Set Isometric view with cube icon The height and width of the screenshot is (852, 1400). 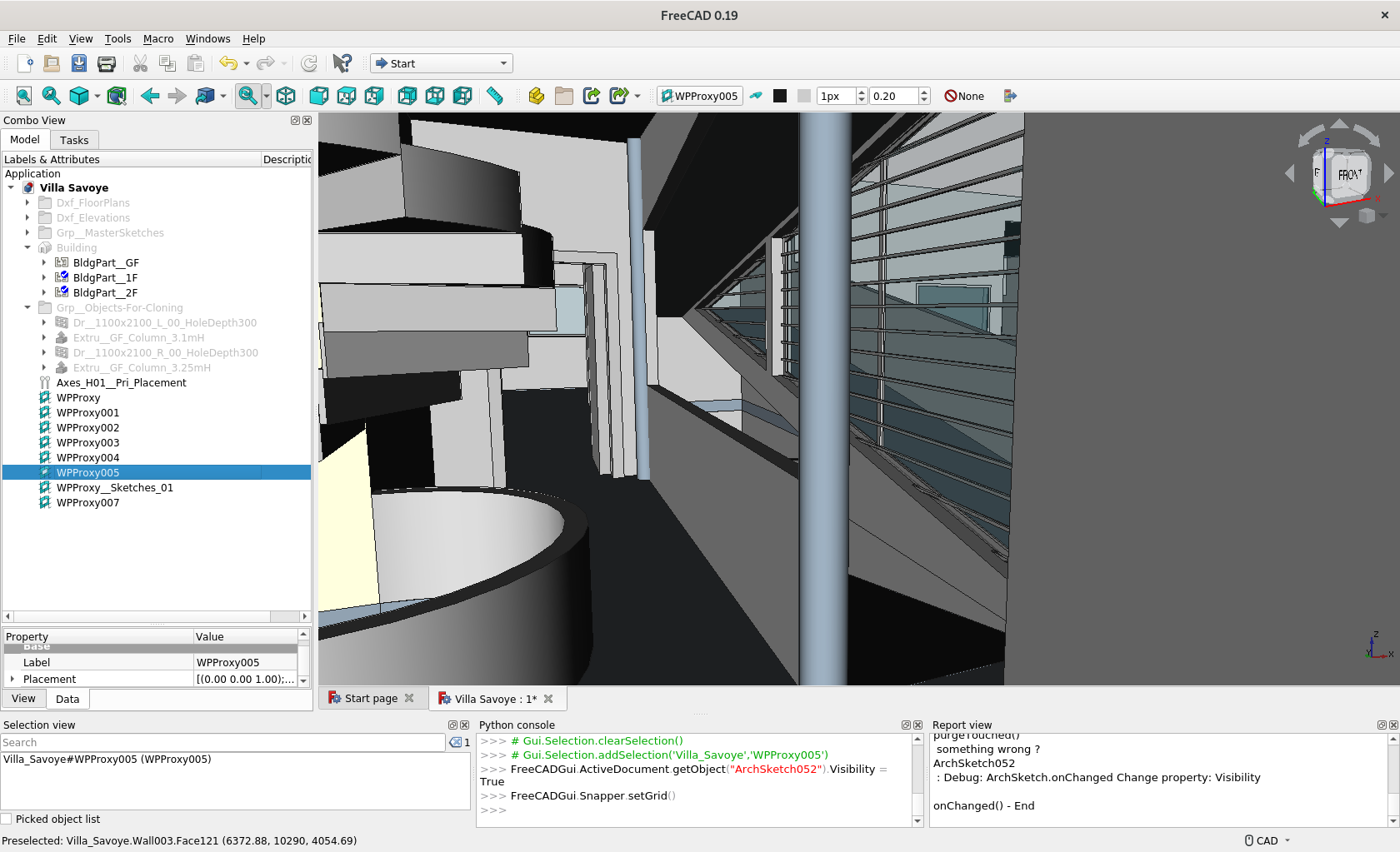coord(286,96)
